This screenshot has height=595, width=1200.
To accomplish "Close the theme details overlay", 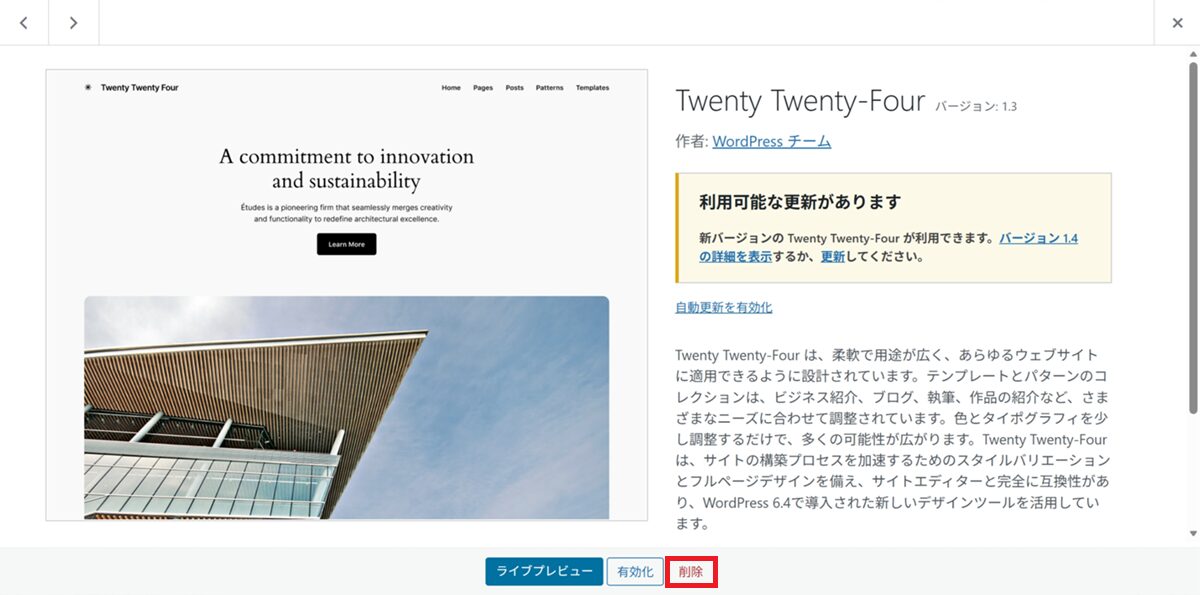I will pyautogui.click(x=1177, y=23).
